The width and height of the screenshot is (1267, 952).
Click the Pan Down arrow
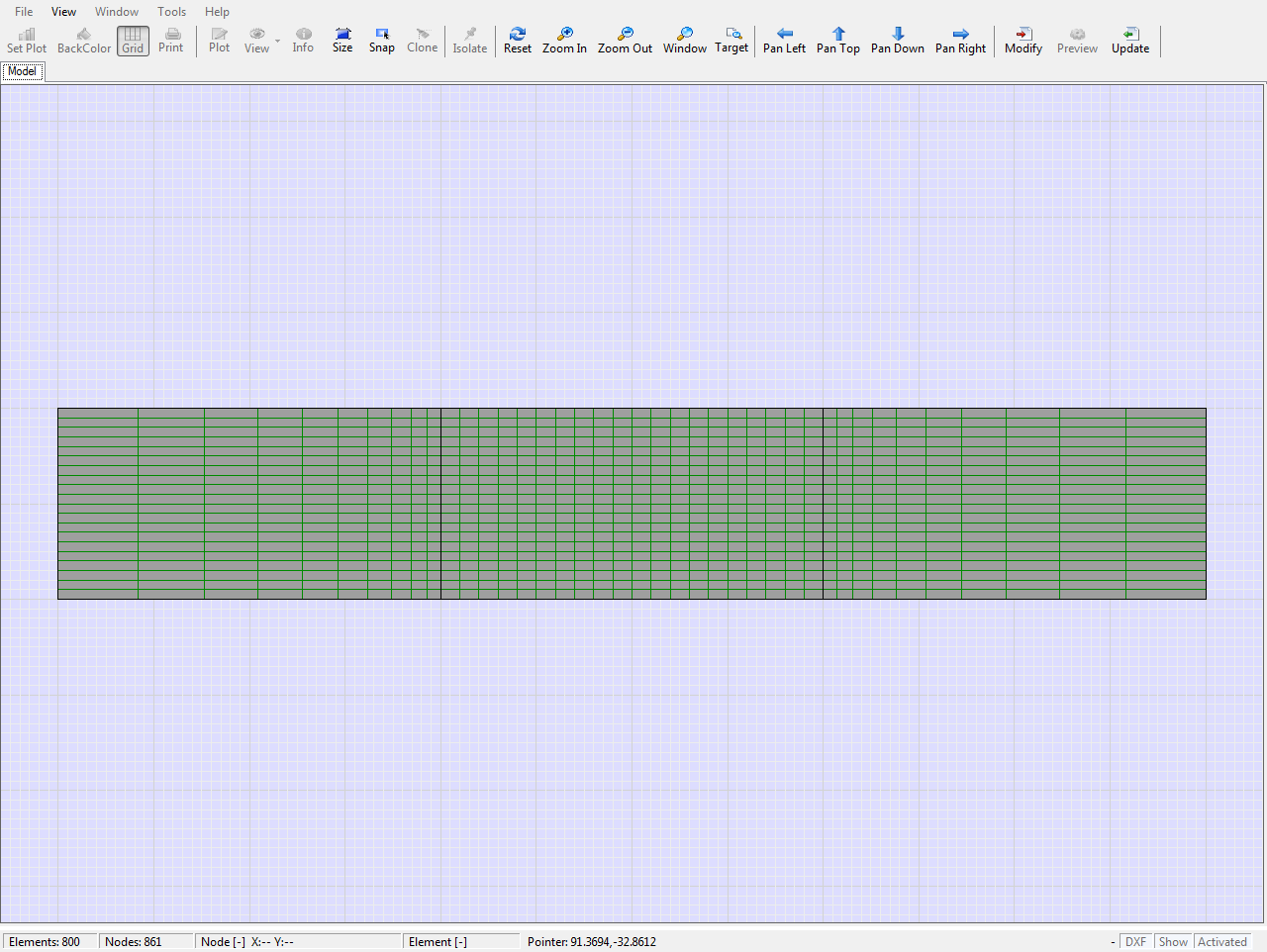(x=898, y=41)
